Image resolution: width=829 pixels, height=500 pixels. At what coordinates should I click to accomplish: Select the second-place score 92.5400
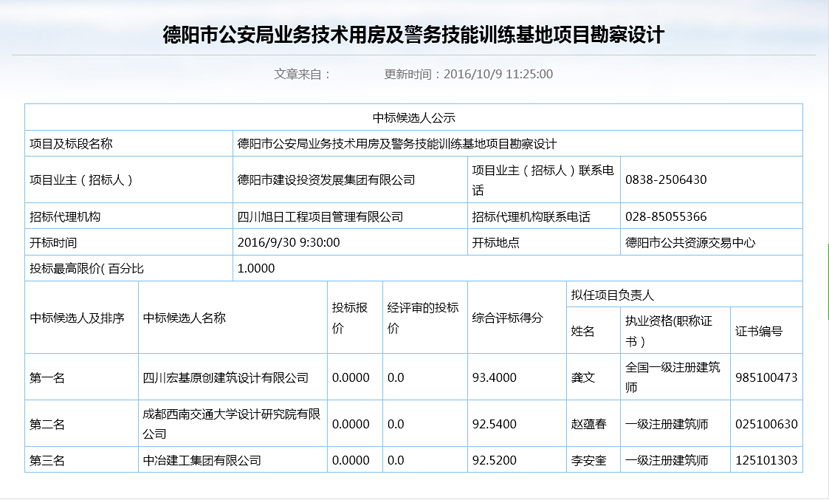coord(494,424)
